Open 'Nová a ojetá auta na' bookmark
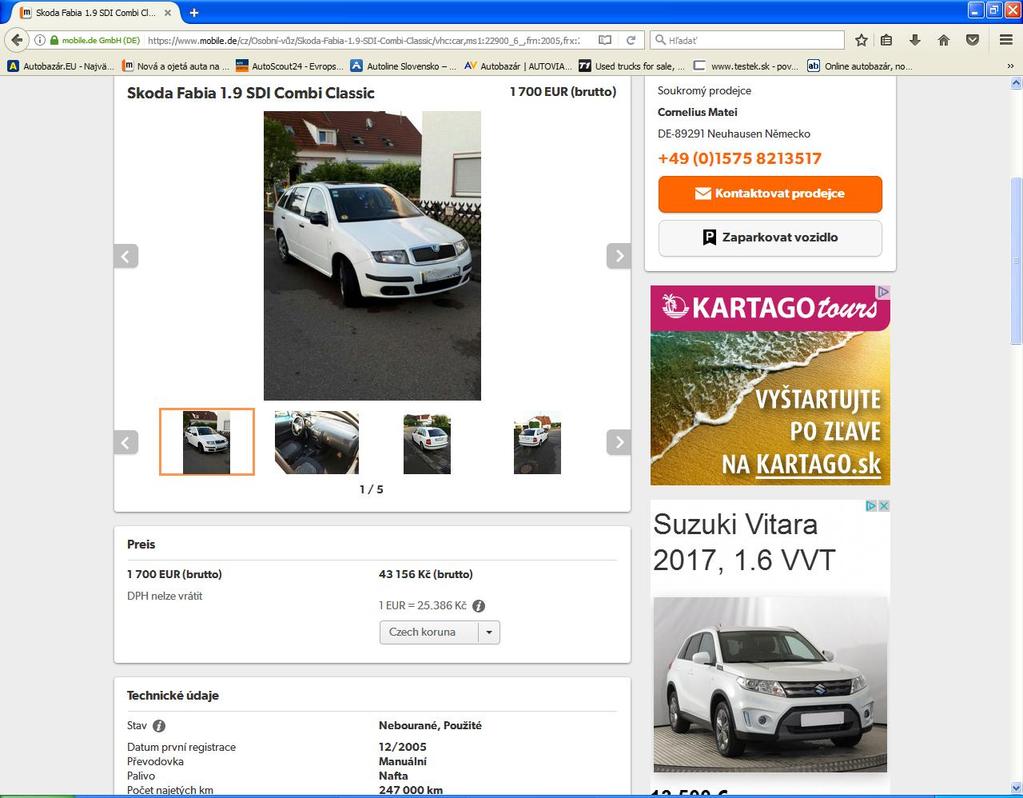 176,66
